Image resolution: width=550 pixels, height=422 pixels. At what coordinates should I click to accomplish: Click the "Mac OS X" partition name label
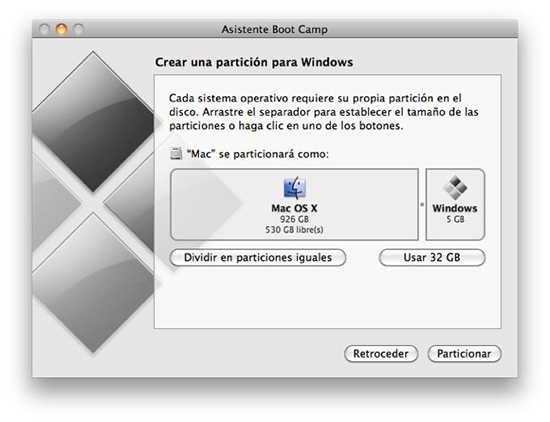pyautogui.click(x=294, y=208)
